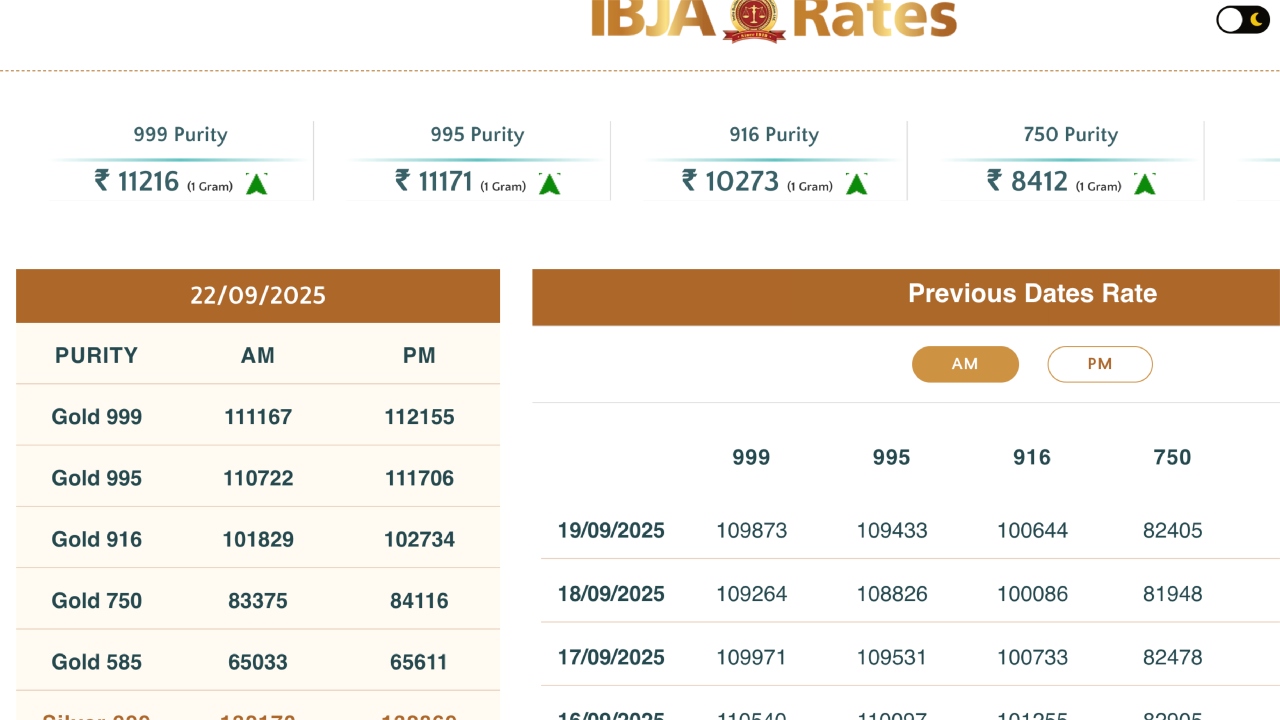
Task: Select the Gold 585 row
Action: (97, 662)
